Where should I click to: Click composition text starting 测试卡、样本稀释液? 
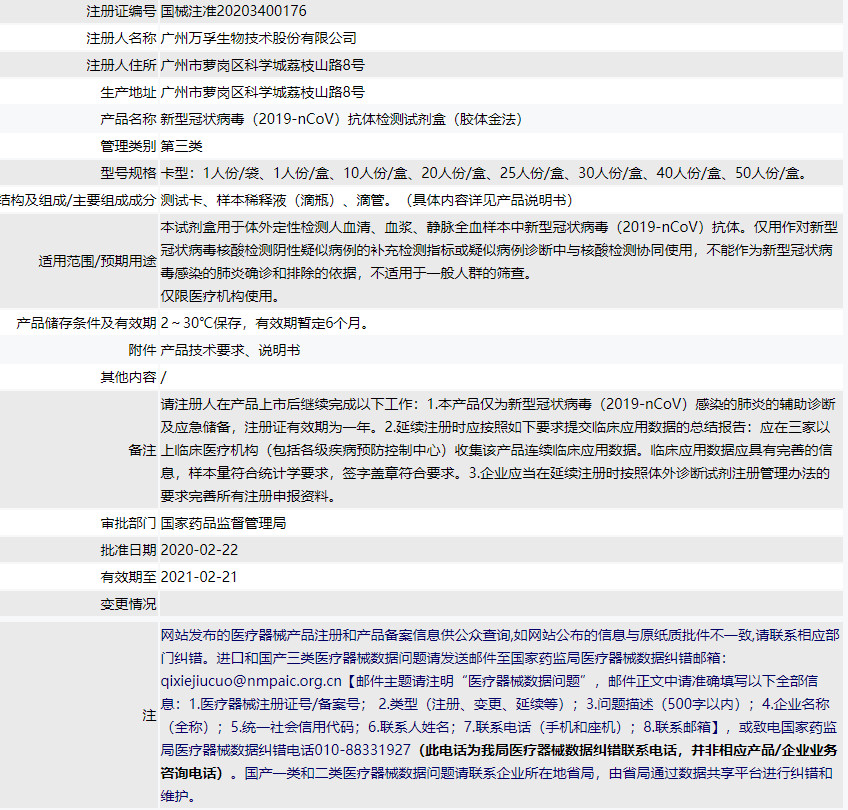tap(367, 200)
